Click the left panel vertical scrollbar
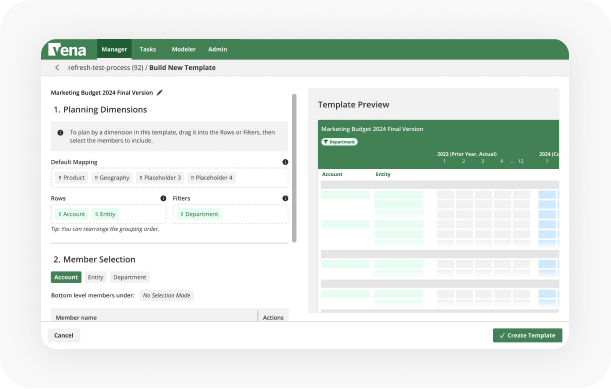611x389 pixels. tap(294, 168)
